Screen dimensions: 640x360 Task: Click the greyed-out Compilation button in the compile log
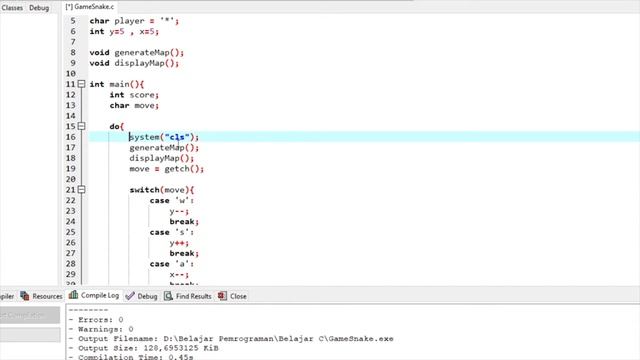tap(30, 315)
